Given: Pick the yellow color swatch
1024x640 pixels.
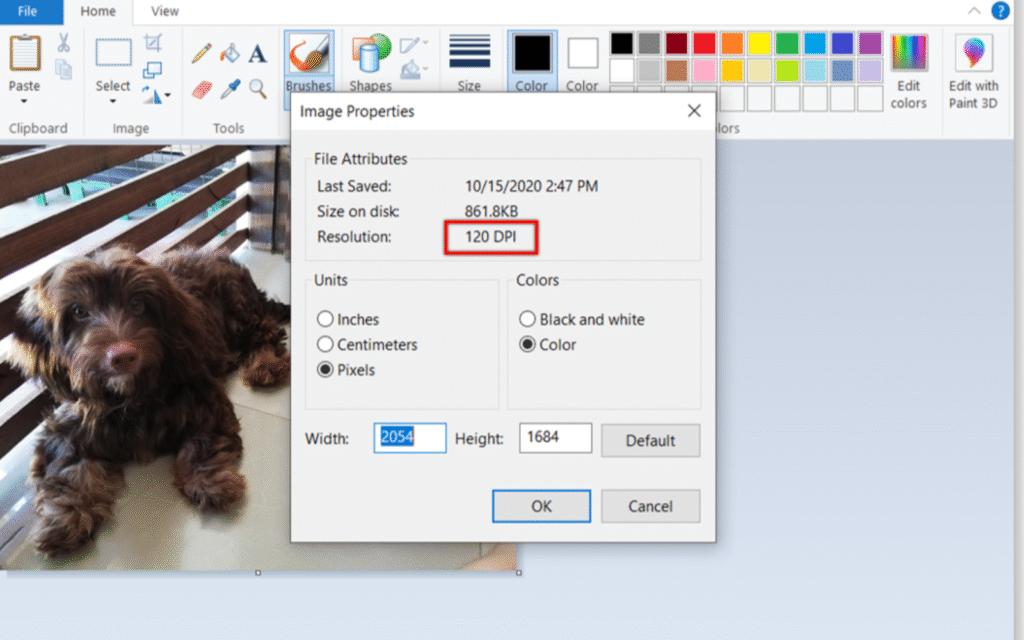Looking at the screenshot, I should 760,44.
